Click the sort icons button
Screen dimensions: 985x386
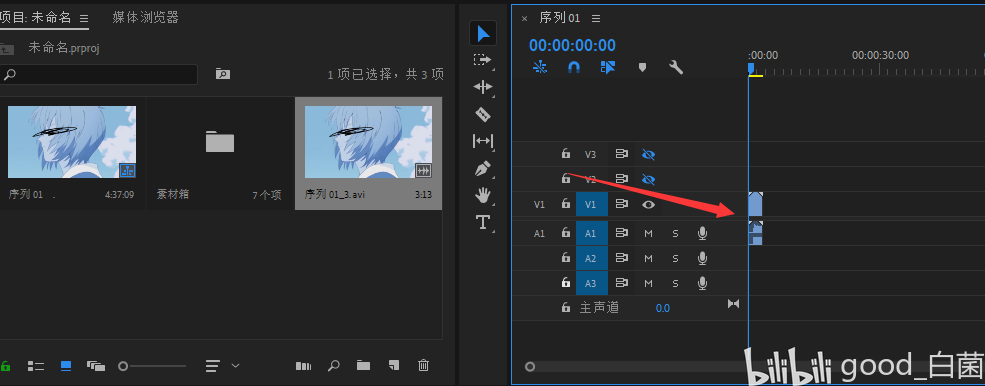point(213,366)
